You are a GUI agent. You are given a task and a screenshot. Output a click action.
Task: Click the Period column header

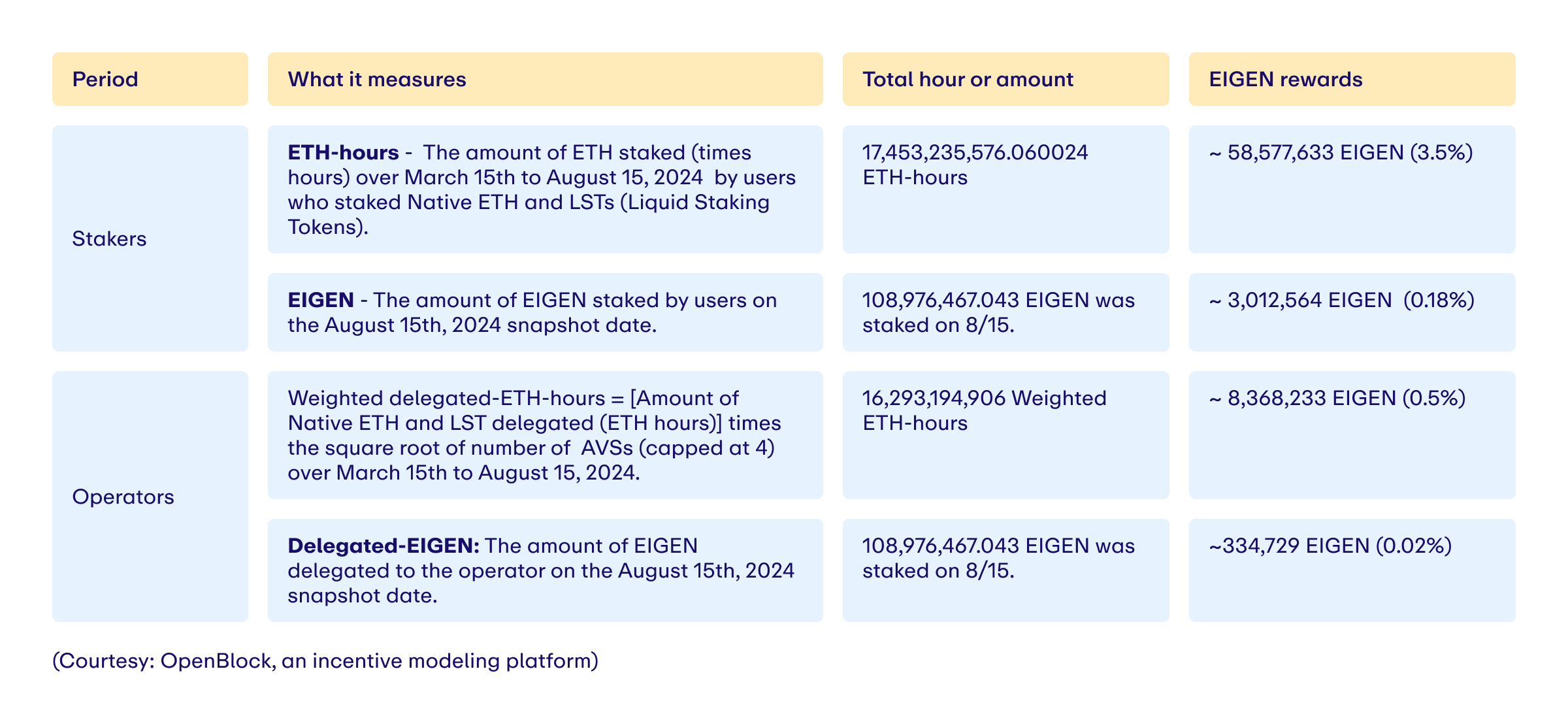[x=150, y=79]
